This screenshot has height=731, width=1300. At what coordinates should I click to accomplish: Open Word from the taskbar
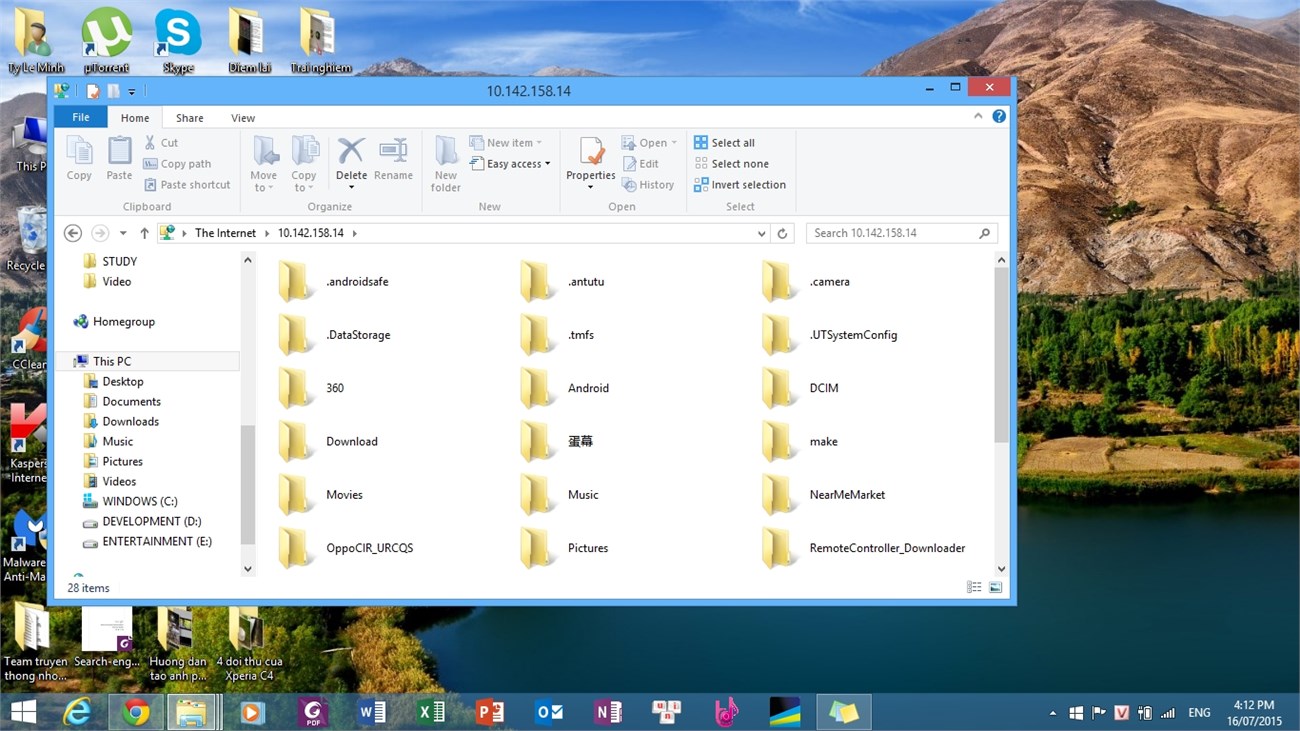pos(372,712)
